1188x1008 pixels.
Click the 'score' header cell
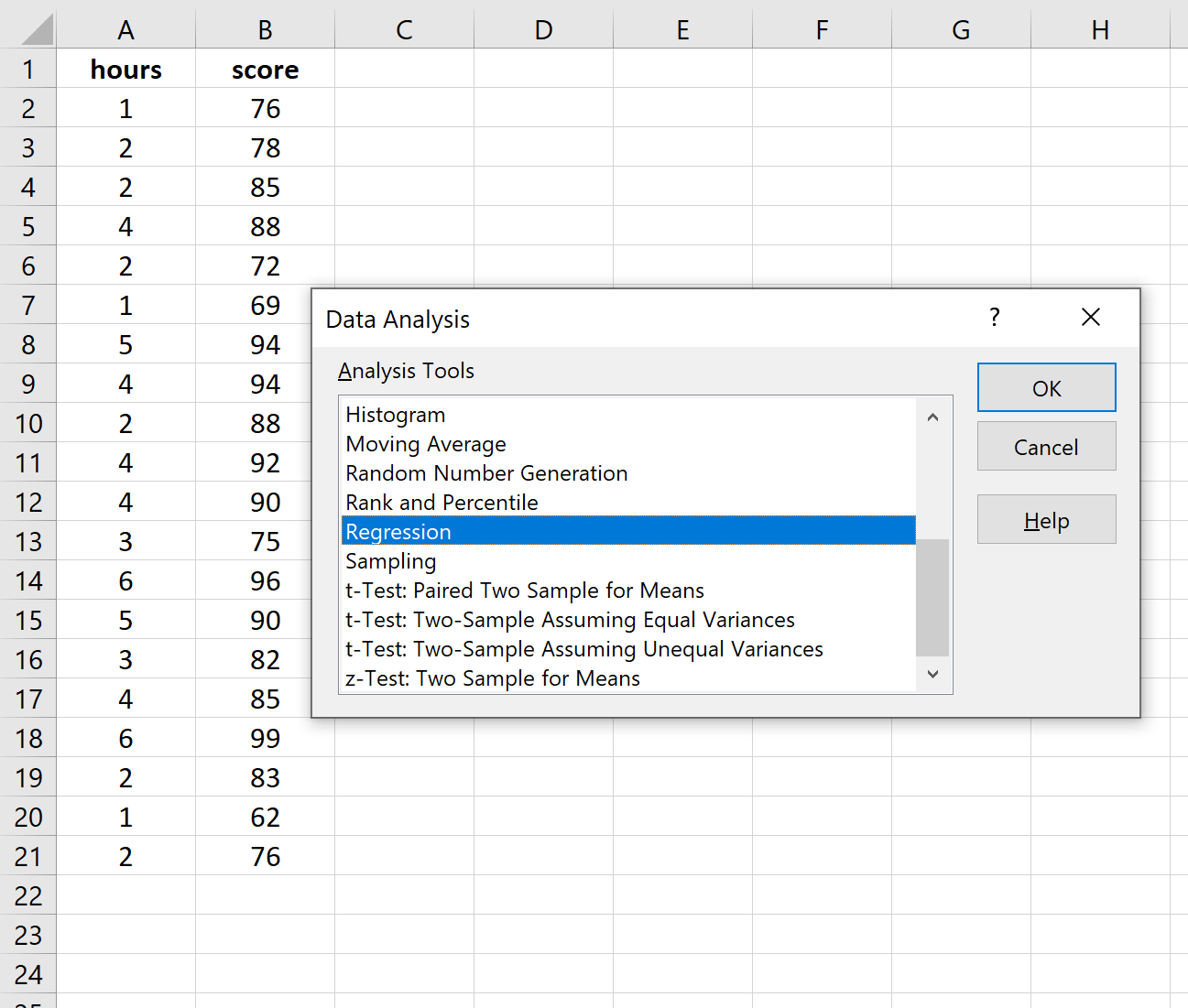(x=266, y=69)
